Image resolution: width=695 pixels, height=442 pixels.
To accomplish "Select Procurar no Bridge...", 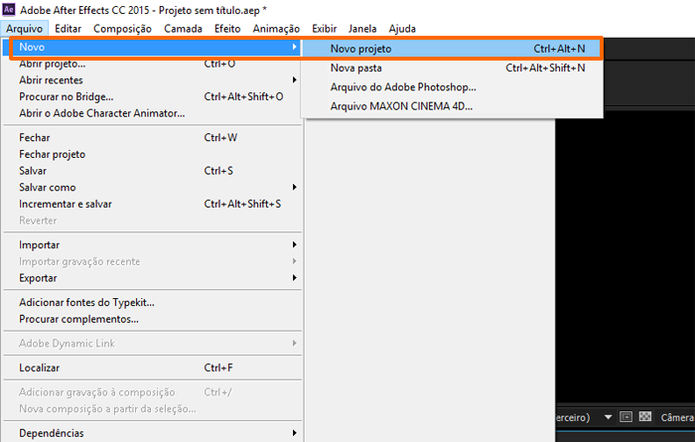I will [x=153, y=97].
